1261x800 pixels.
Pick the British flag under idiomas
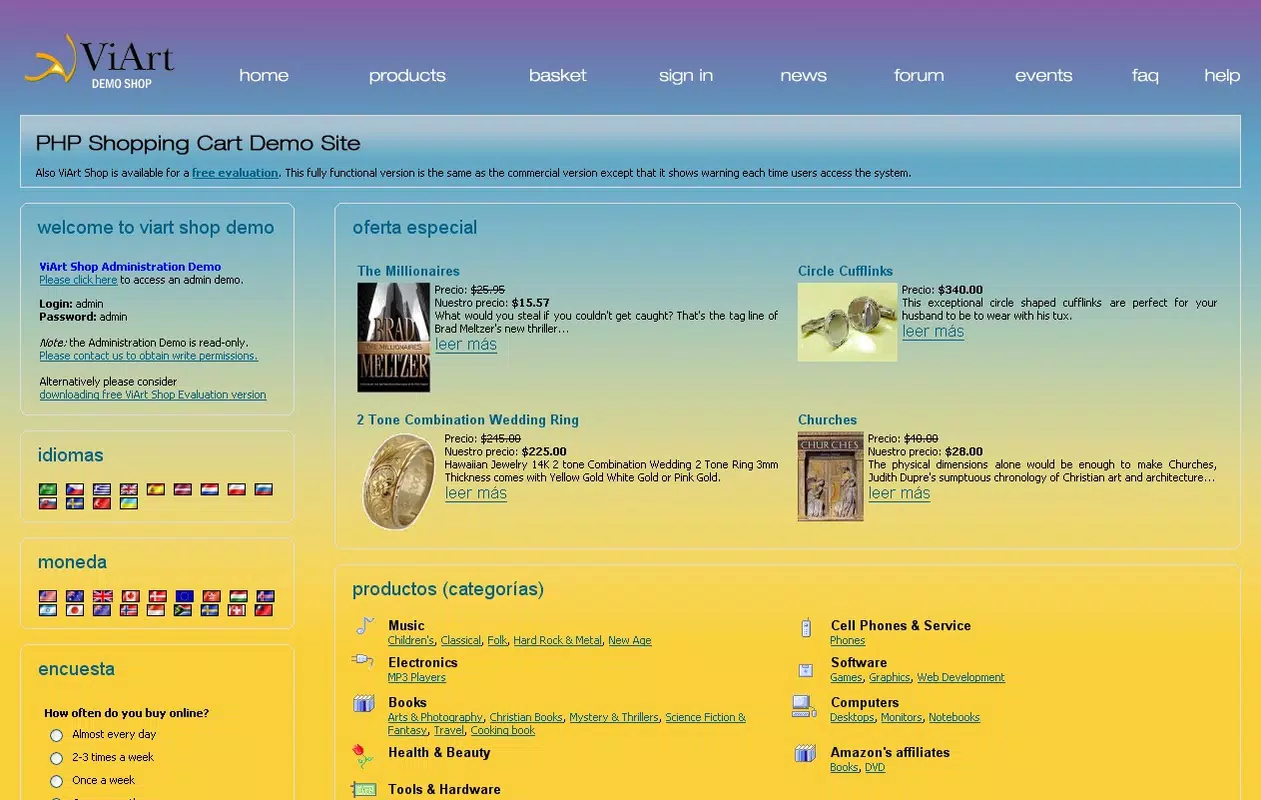[129, 489]
